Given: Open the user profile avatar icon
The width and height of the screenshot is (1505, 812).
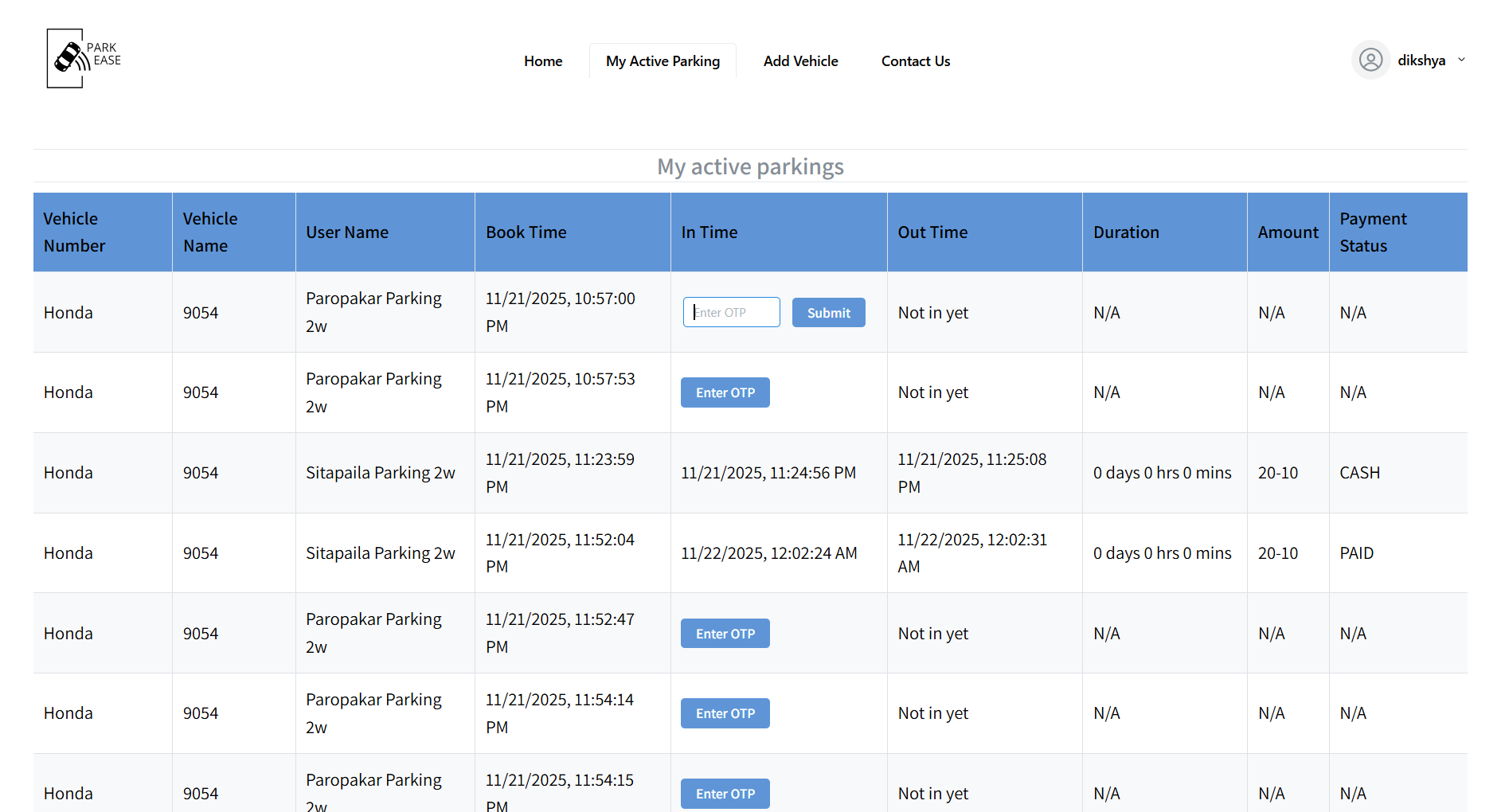Looking at the screenshot, I should (1370, 60).
